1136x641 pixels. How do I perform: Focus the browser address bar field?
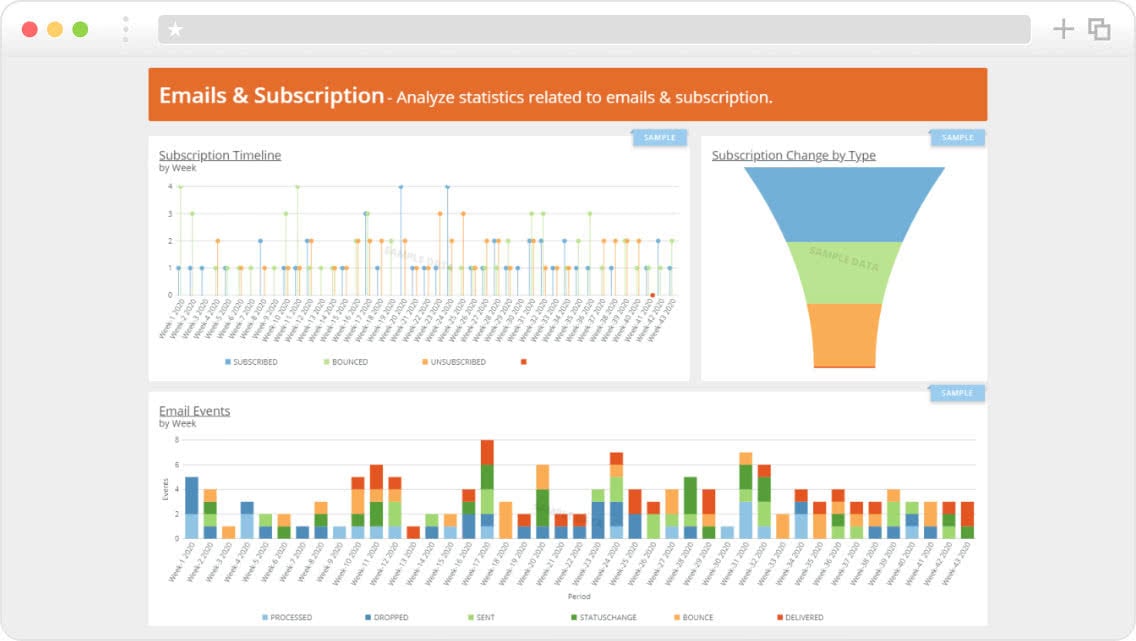click(x=594, y=30)
